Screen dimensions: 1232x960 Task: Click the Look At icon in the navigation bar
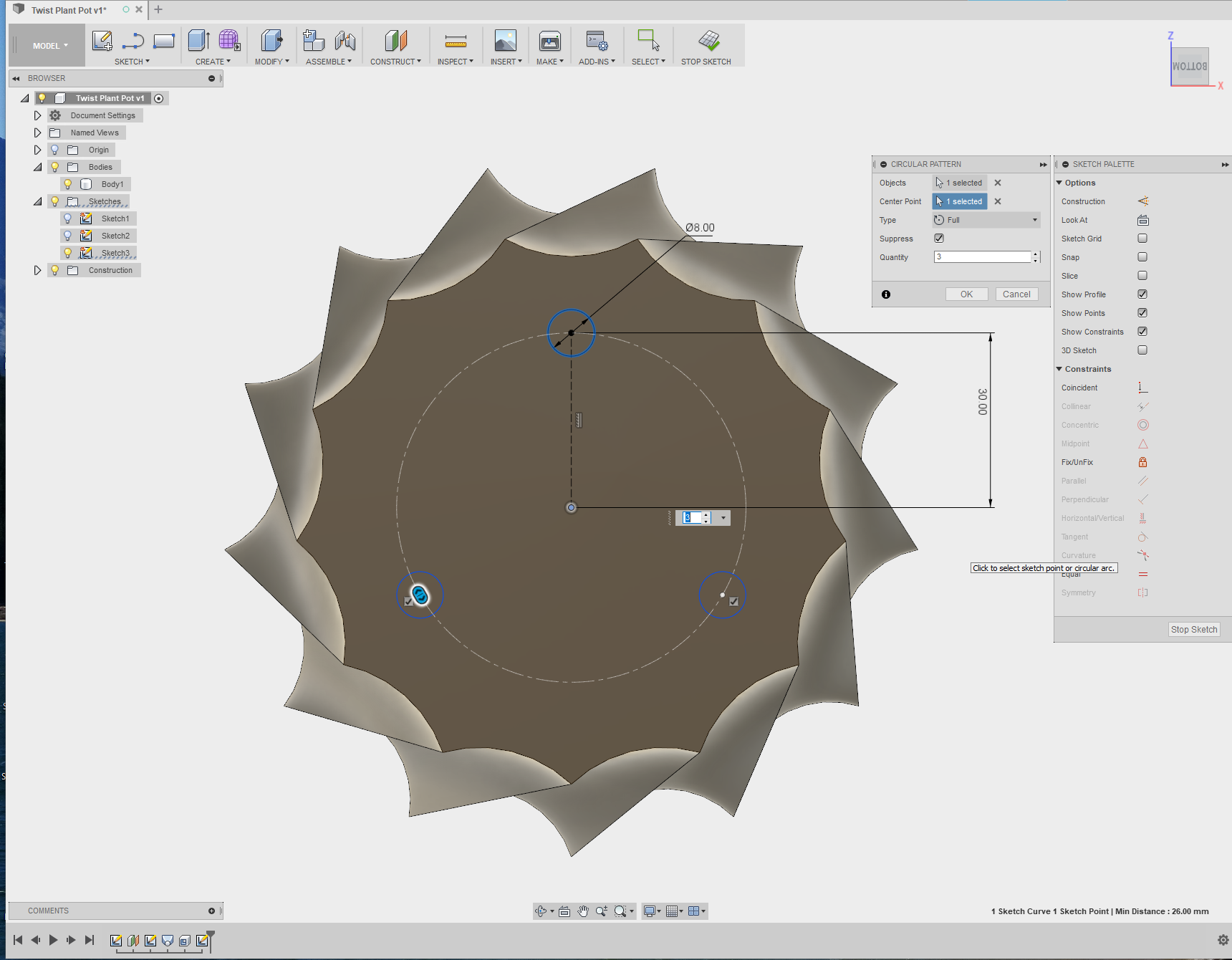564,911
